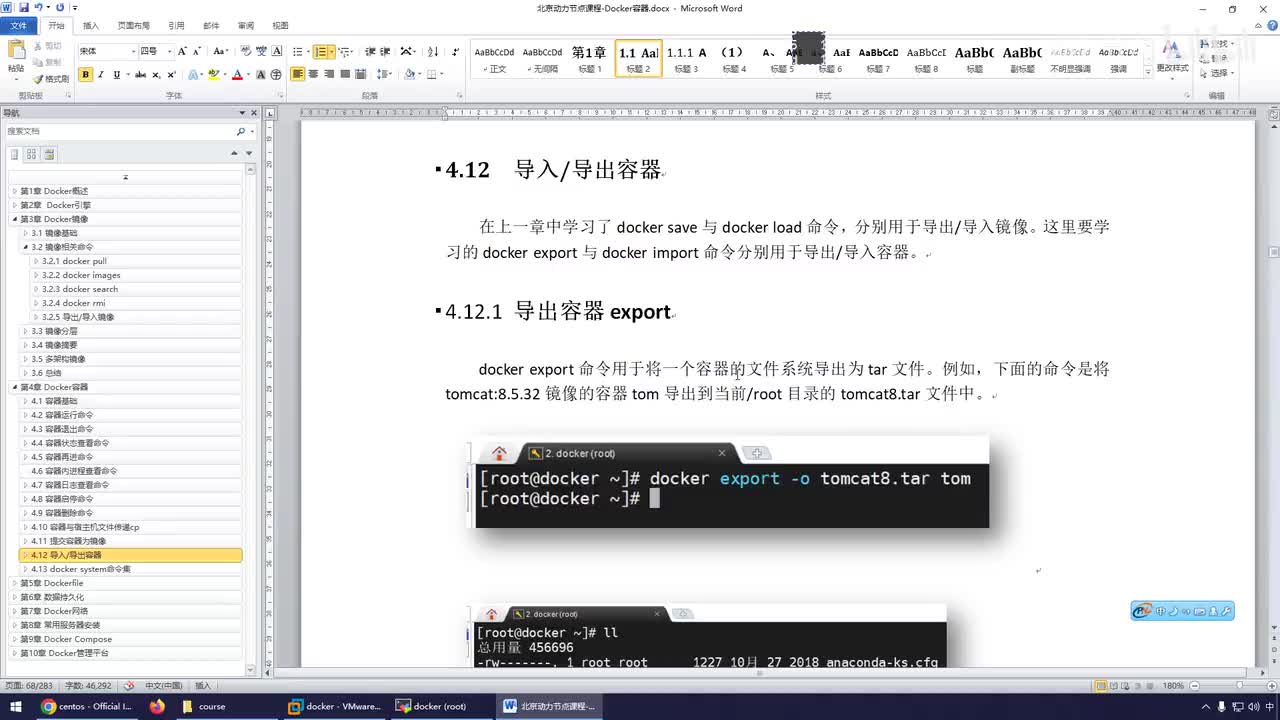Close the 导航 navigation pane
This screenshot has width=1280, height=720.
pos(254,113)
